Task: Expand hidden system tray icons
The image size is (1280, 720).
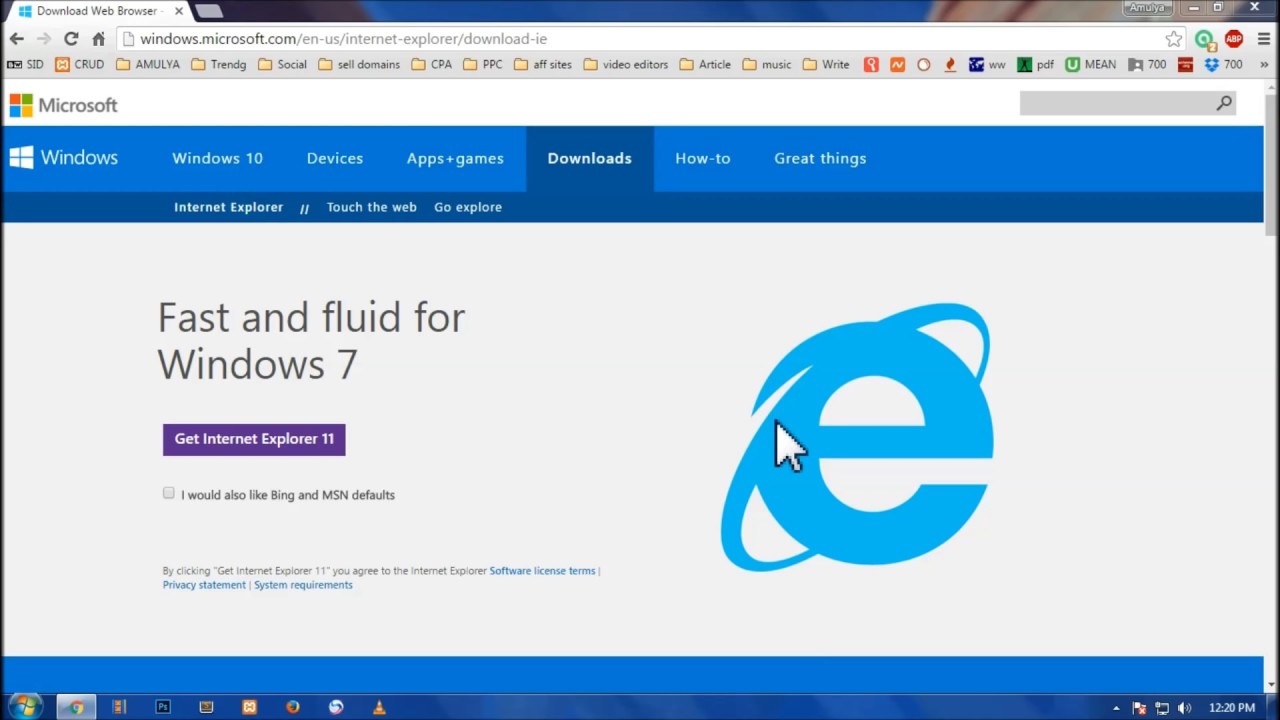Action: 1116,707
